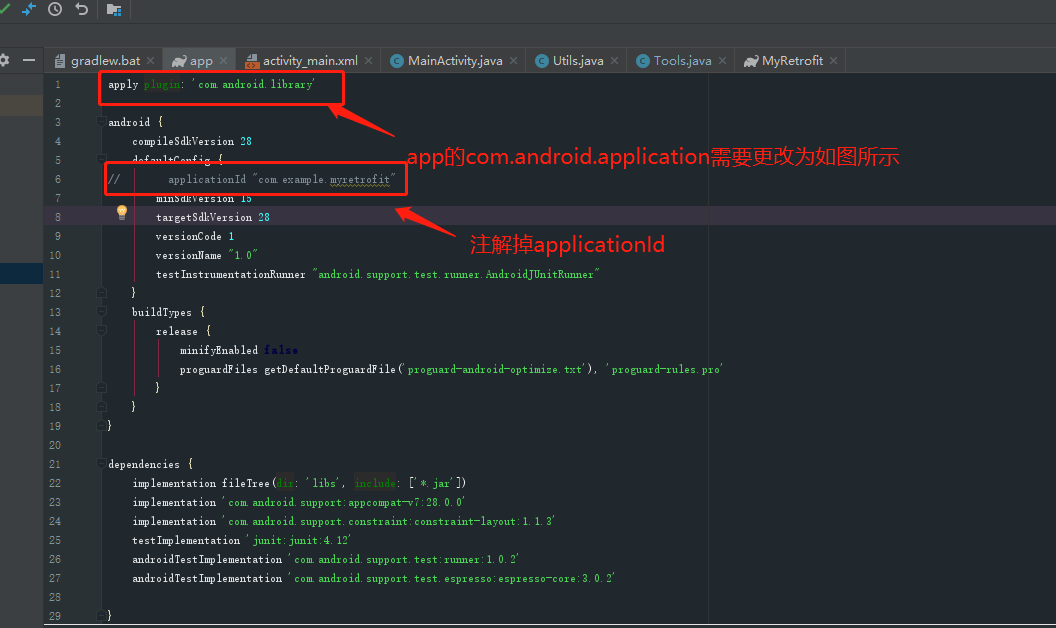This screenshot has width=1056, height=628.
Task: Click compileSdkVersion 28 text
Action: pos(192,141)
